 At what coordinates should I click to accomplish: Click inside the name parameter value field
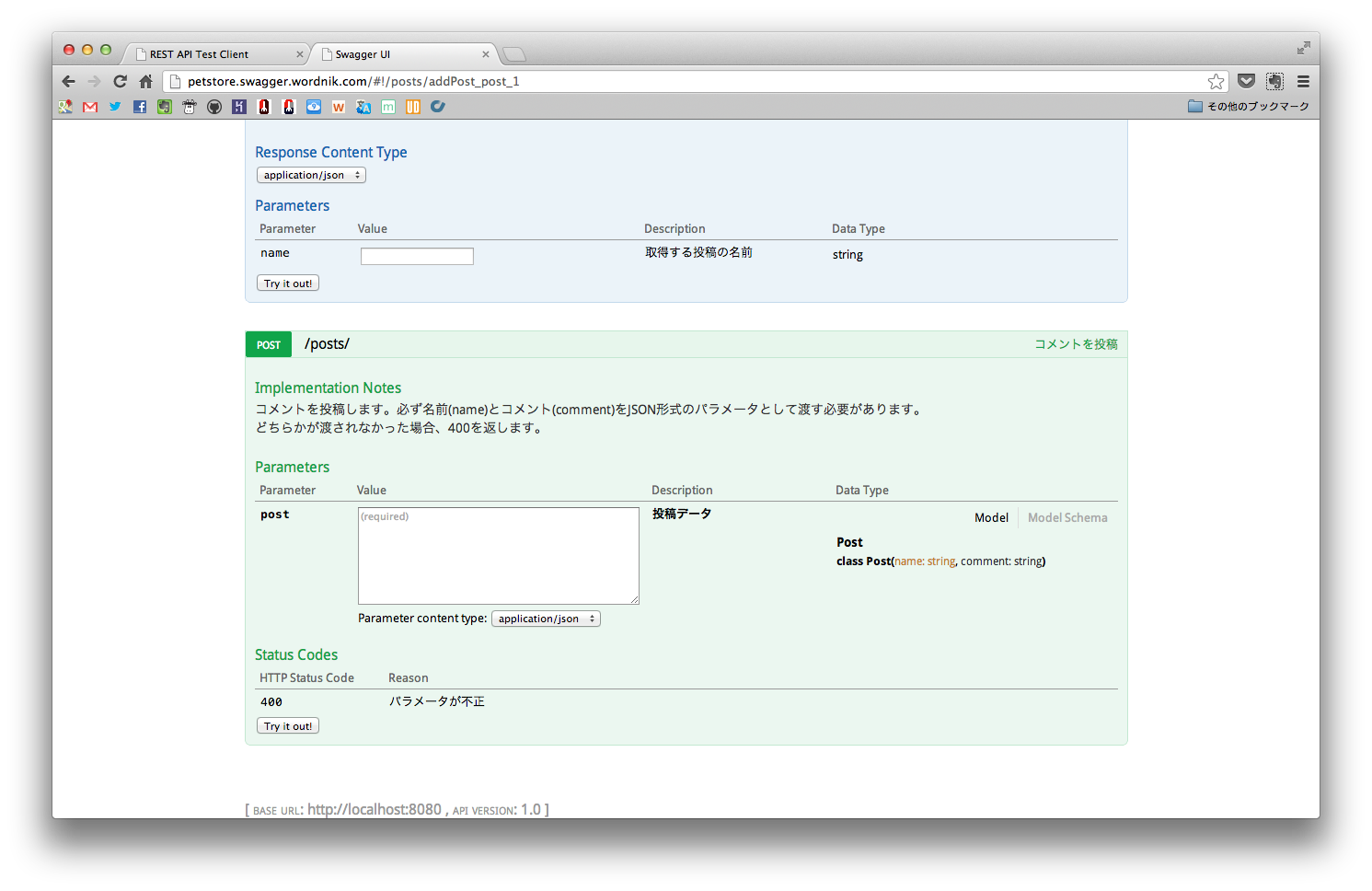click(417, 256)
